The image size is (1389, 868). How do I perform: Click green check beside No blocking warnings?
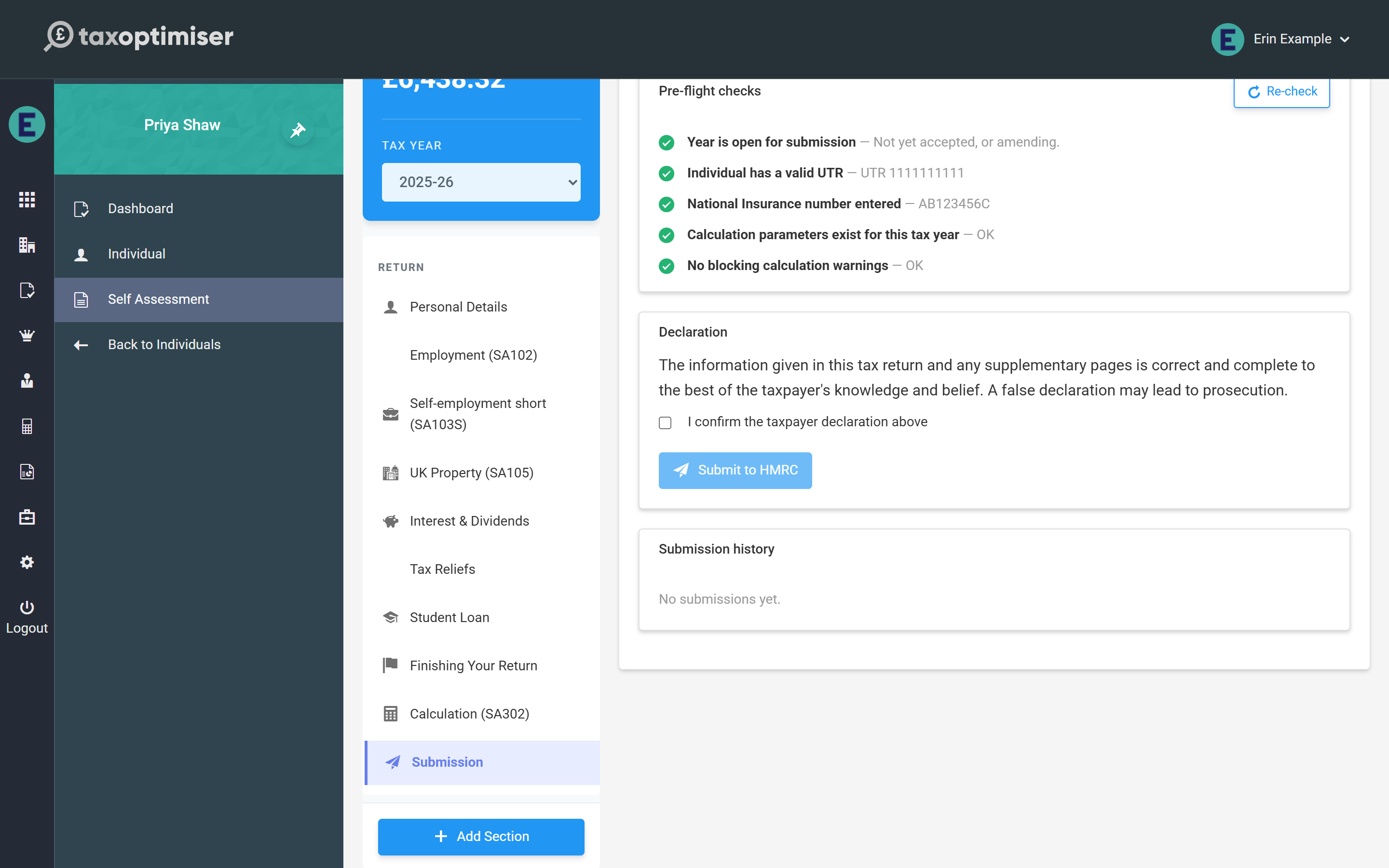(667, 266)
